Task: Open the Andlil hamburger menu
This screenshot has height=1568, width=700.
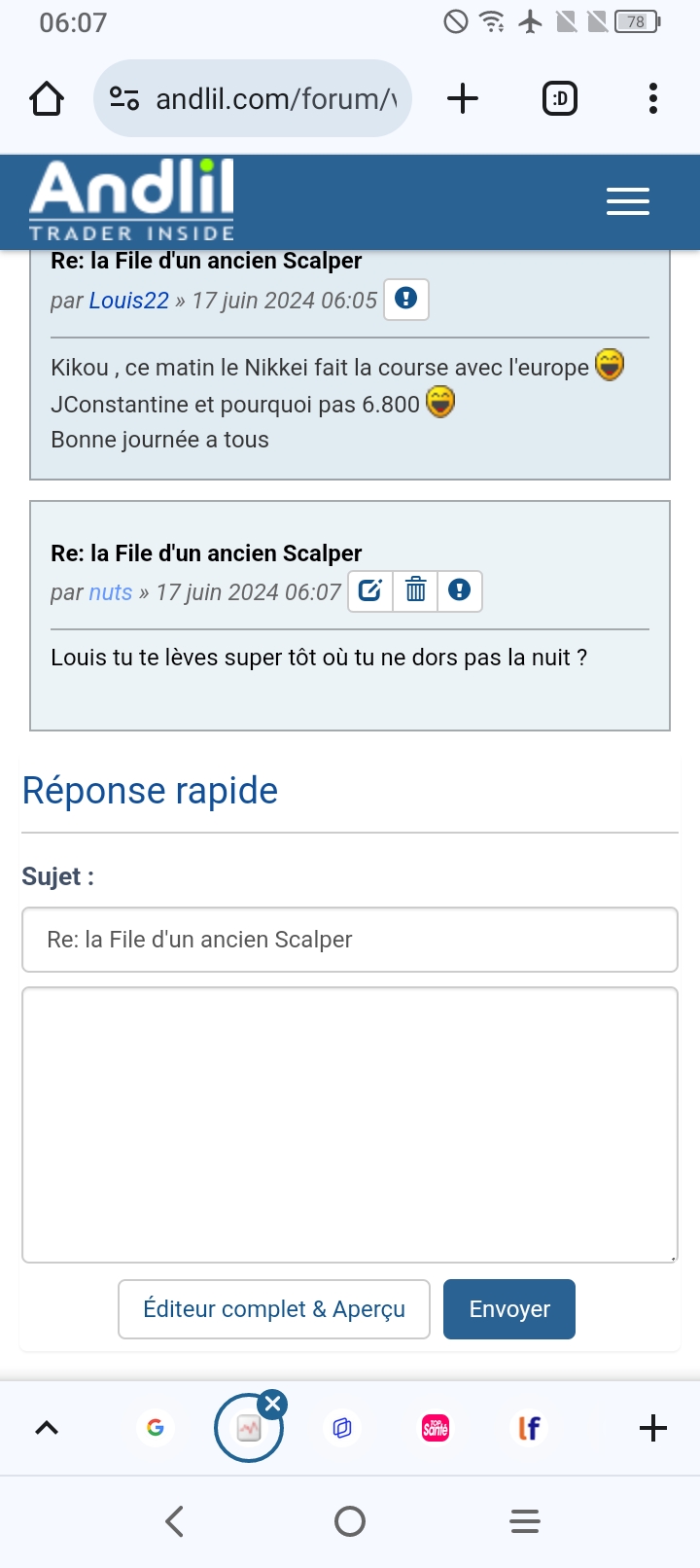Action: (627, 201)
